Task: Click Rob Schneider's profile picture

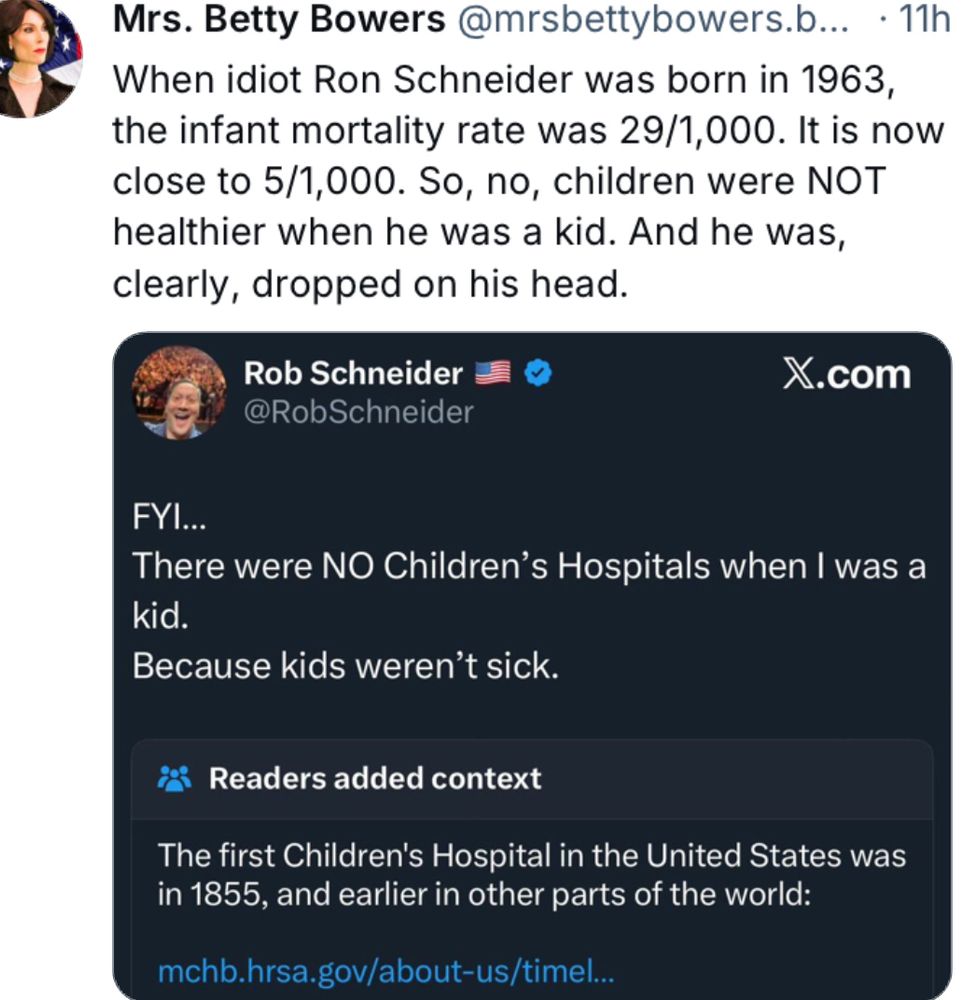Action: (x=179, y=392)
